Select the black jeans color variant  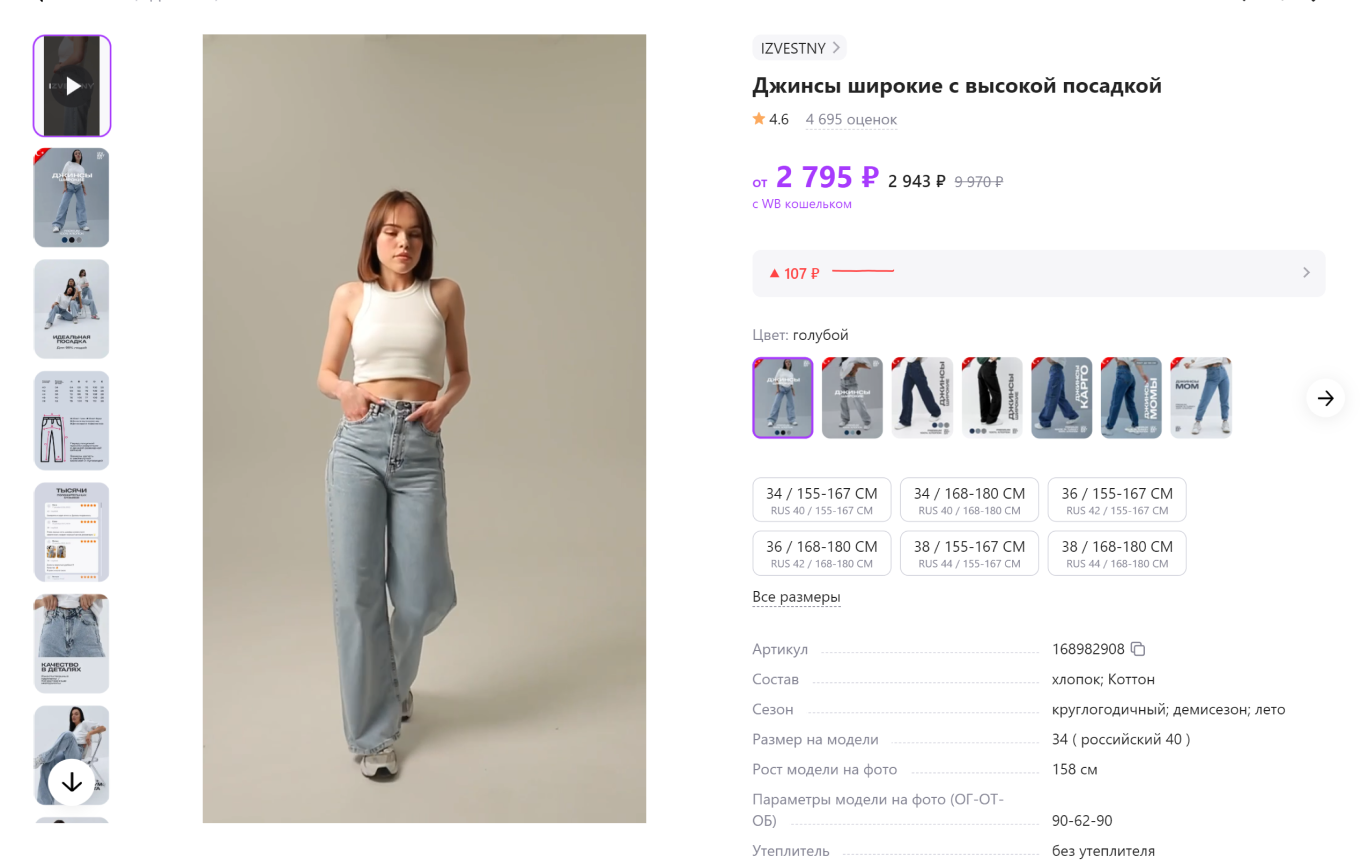click(x=991, y=398)
